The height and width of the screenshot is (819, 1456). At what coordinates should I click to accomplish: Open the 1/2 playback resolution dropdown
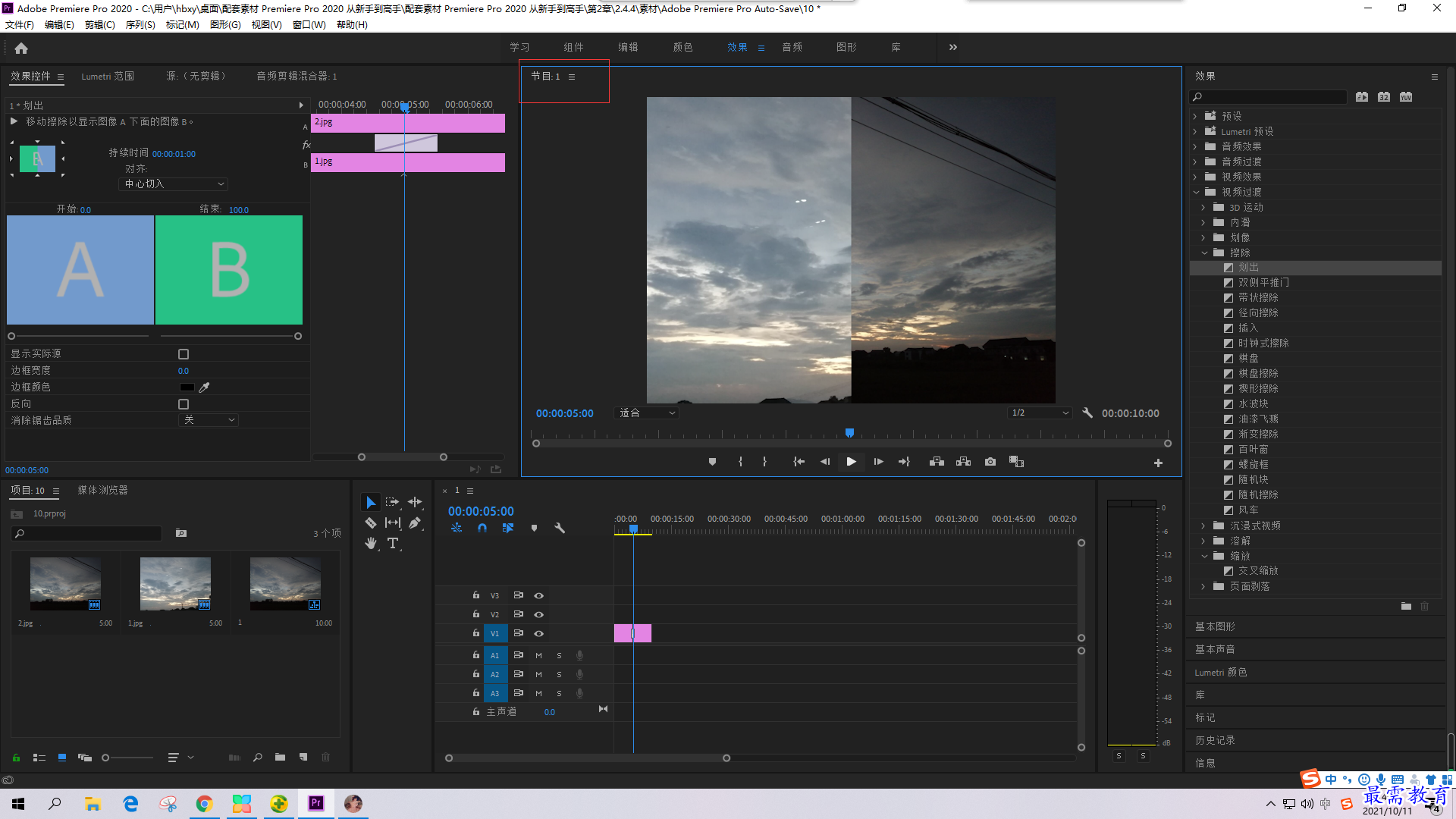(1040, 413)
